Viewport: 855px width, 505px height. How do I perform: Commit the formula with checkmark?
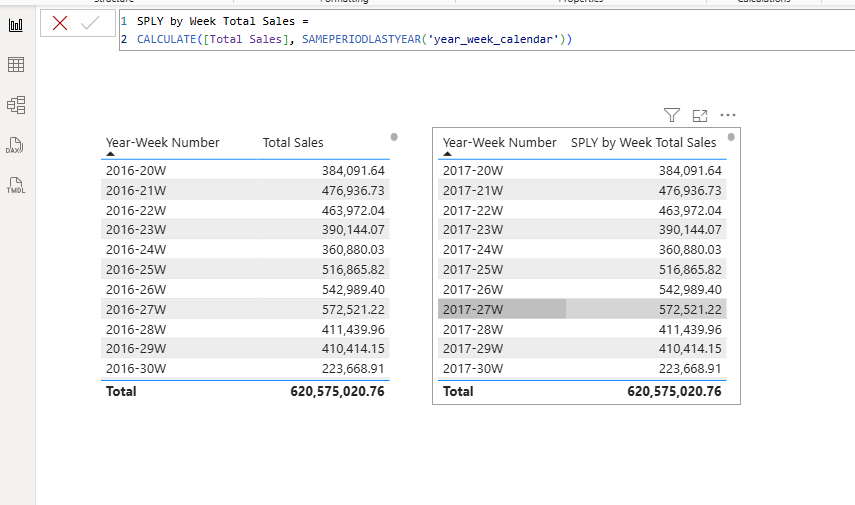point(90,23)
